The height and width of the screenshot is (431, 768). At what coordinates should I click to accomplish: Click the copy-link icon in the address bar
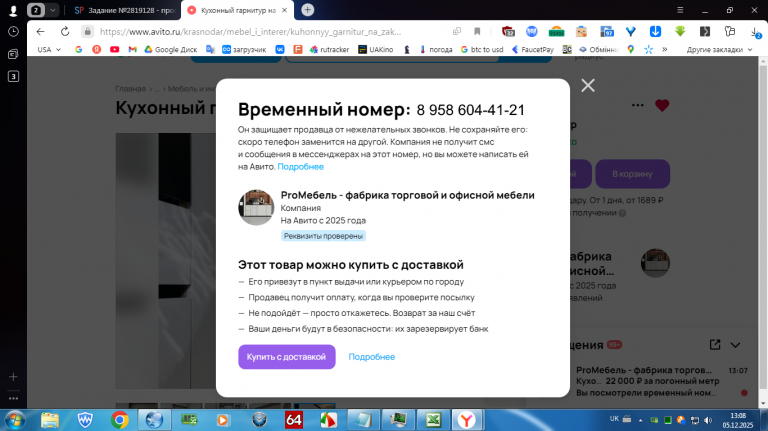(x=457, y=31)
